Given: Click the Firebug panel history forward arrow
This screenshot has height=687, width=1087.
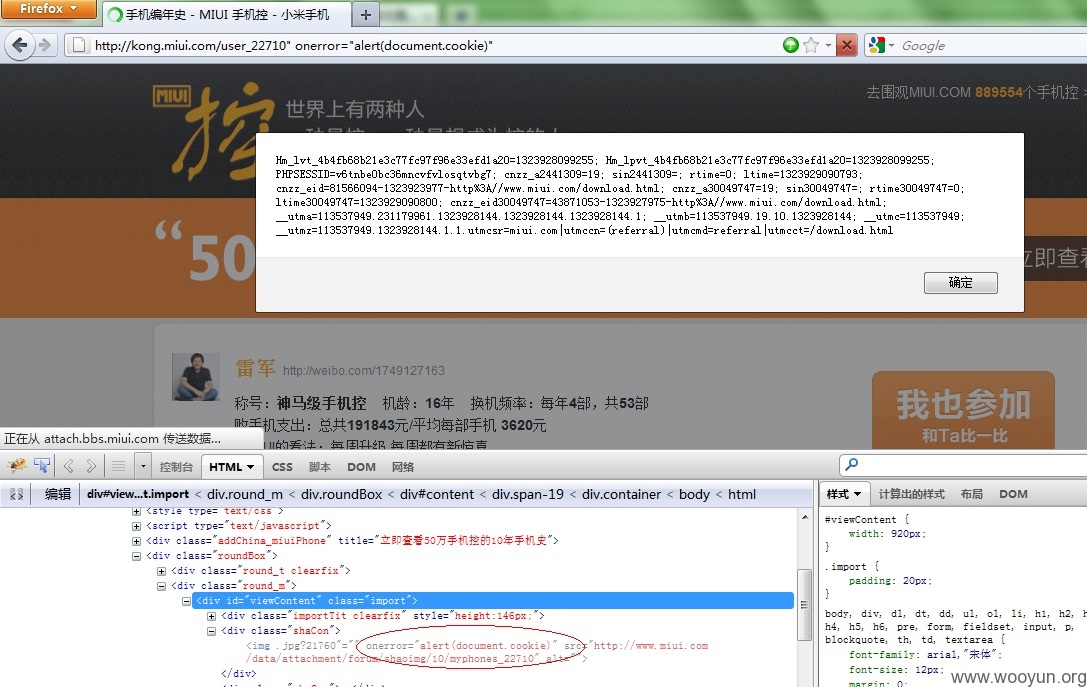Looking at the screenshot, I should pos(91,467).
